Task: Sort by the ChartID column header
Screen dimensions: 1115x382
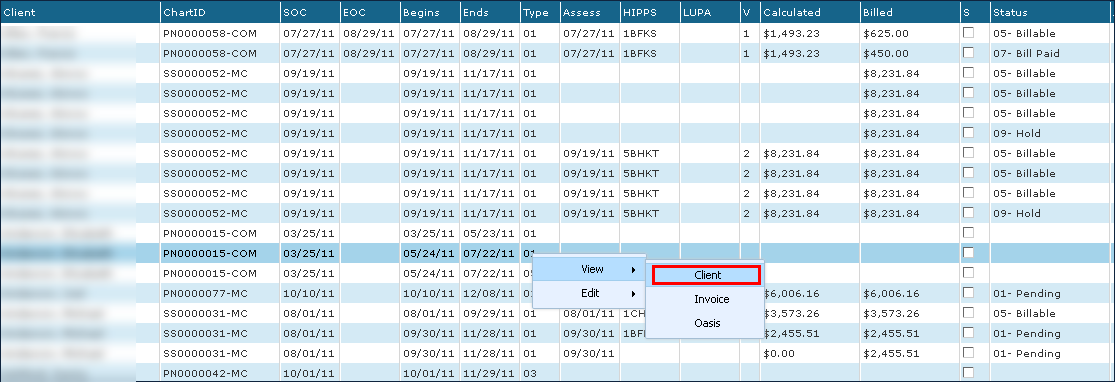Action: (220, 12)
